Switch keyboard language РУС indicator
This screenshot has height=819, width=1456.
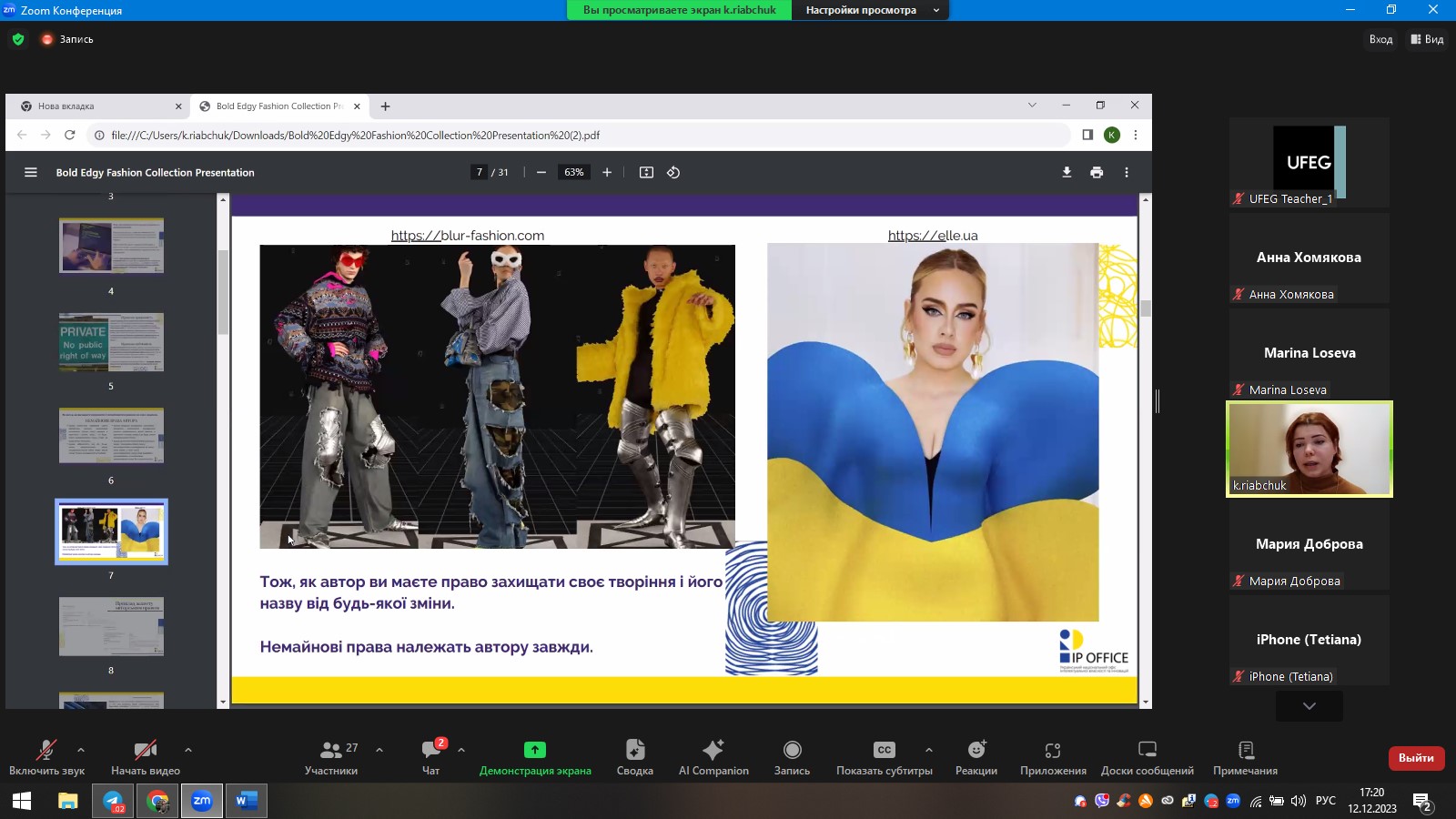pos(1326,801)
